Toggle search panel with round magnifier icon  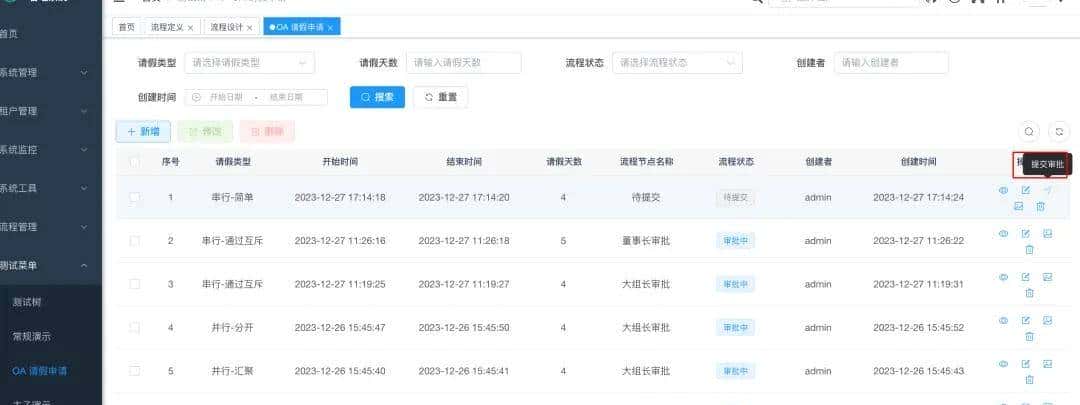pos(1029,132)
